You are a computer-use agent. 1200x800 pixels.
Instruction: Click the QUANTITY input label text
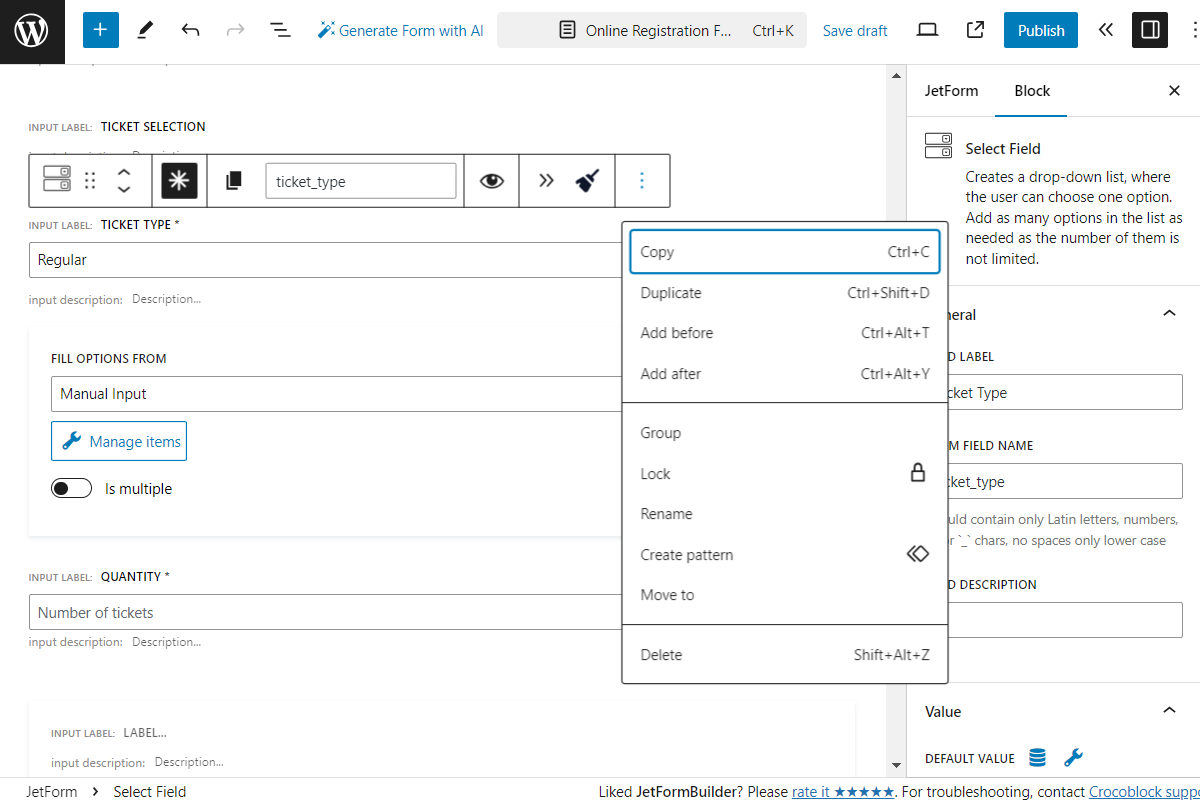click(131, 577)
